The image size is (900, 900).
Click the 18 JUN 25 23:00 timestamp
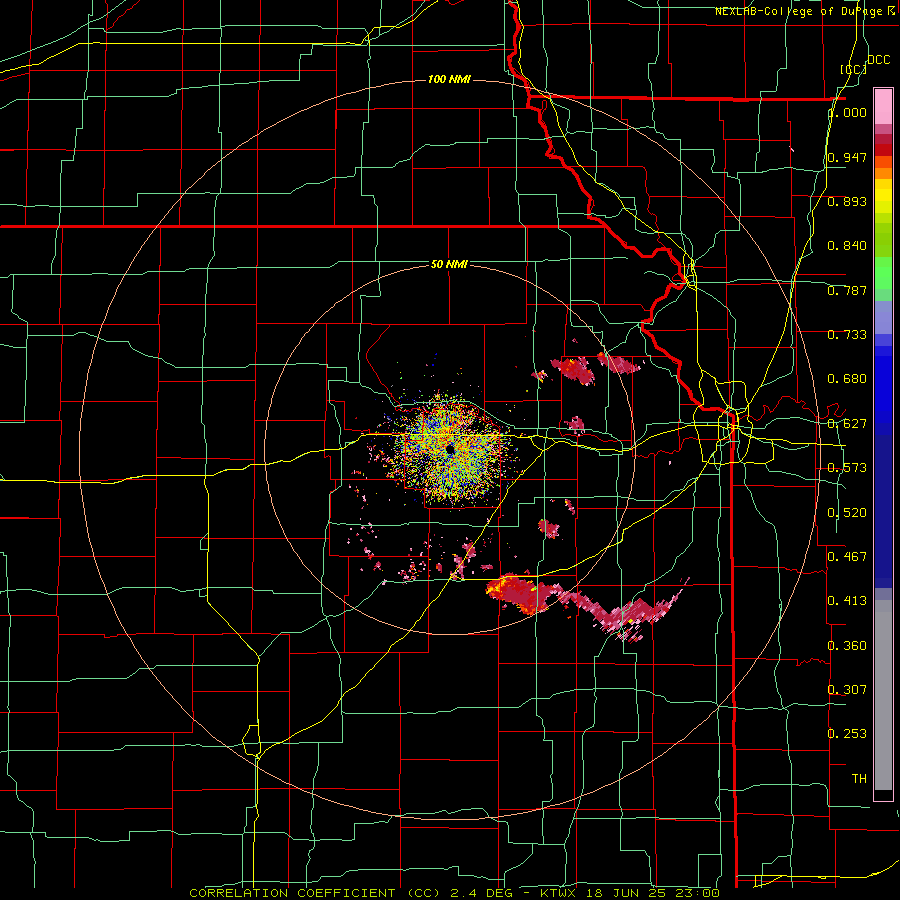[653, 893]
